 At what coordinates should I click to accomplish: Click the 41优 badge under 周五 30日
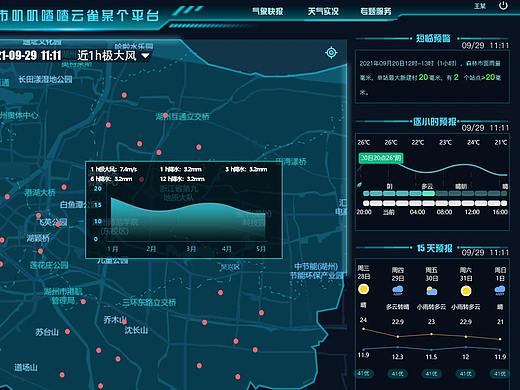(x=432, y=374)
